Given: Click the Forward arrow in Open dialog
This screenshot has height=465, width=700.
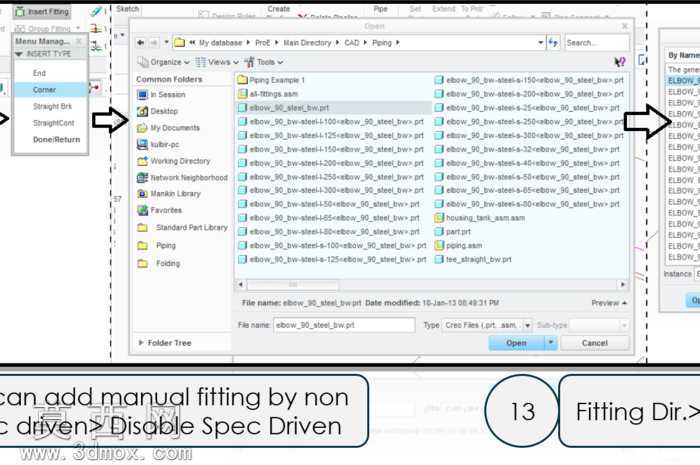Looking at the screenshot, I should [154, 43].
